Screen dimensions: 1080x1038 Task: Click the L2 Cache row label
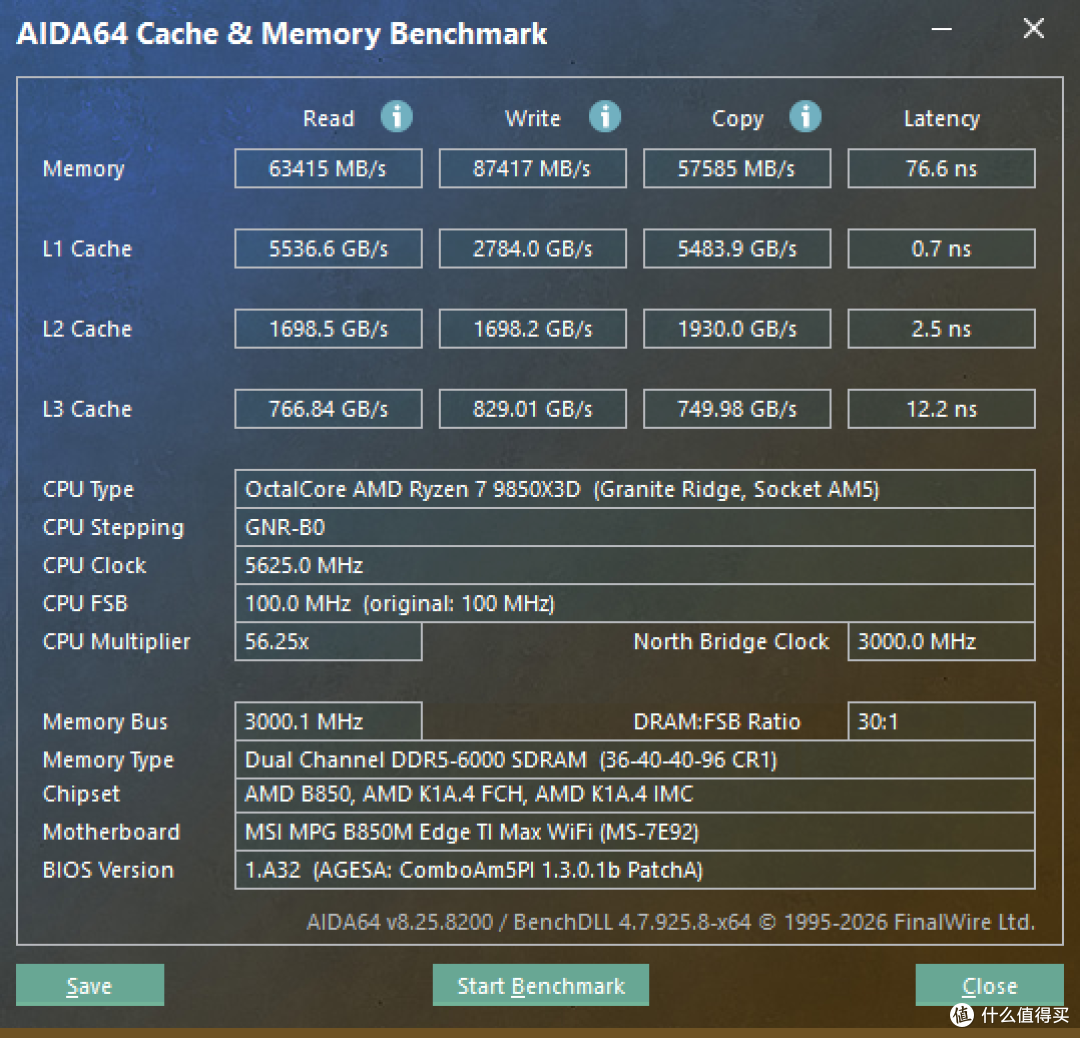[87, 329]
